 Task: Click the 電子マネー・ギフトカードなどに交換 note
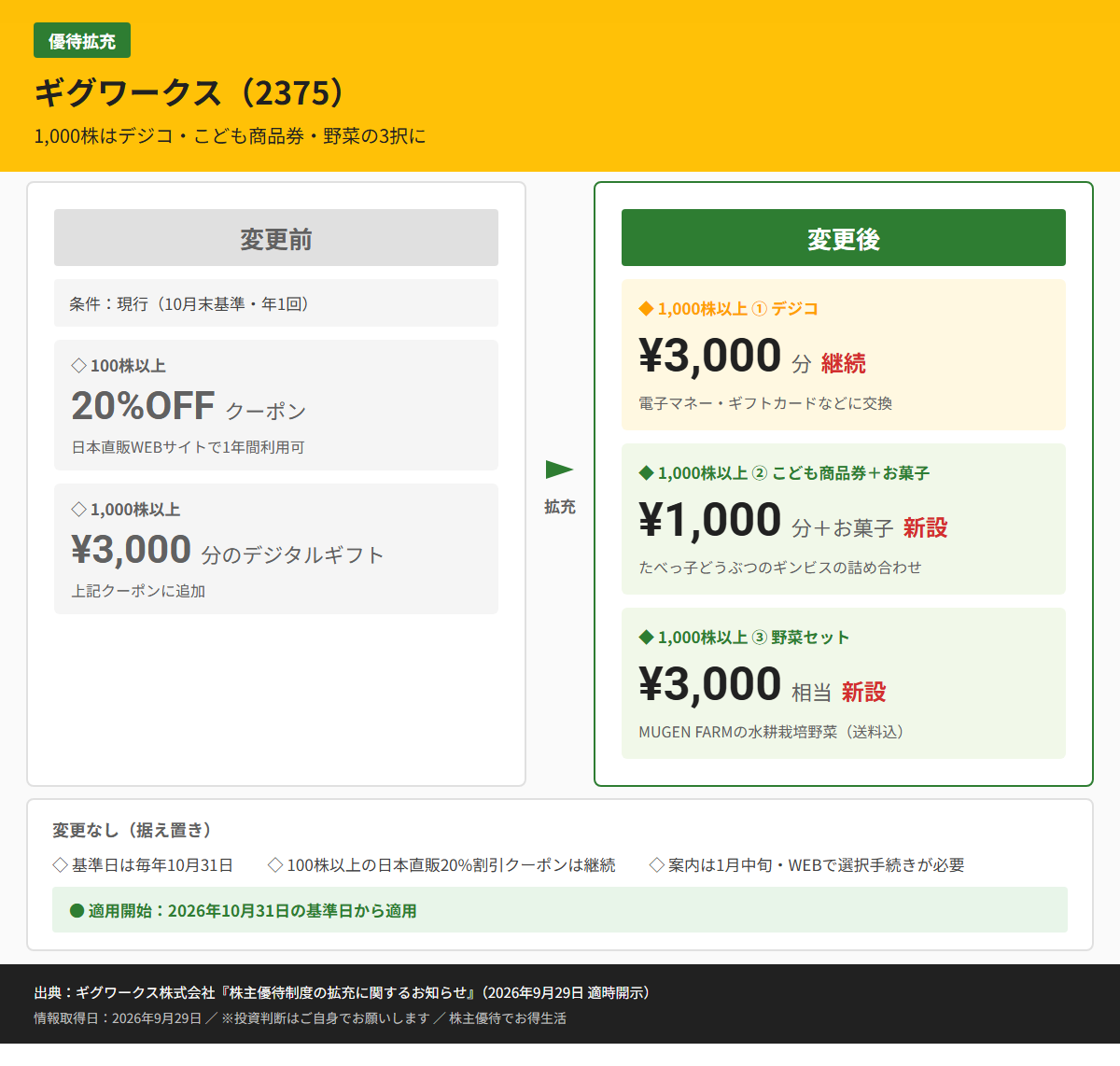coord(765,403)
